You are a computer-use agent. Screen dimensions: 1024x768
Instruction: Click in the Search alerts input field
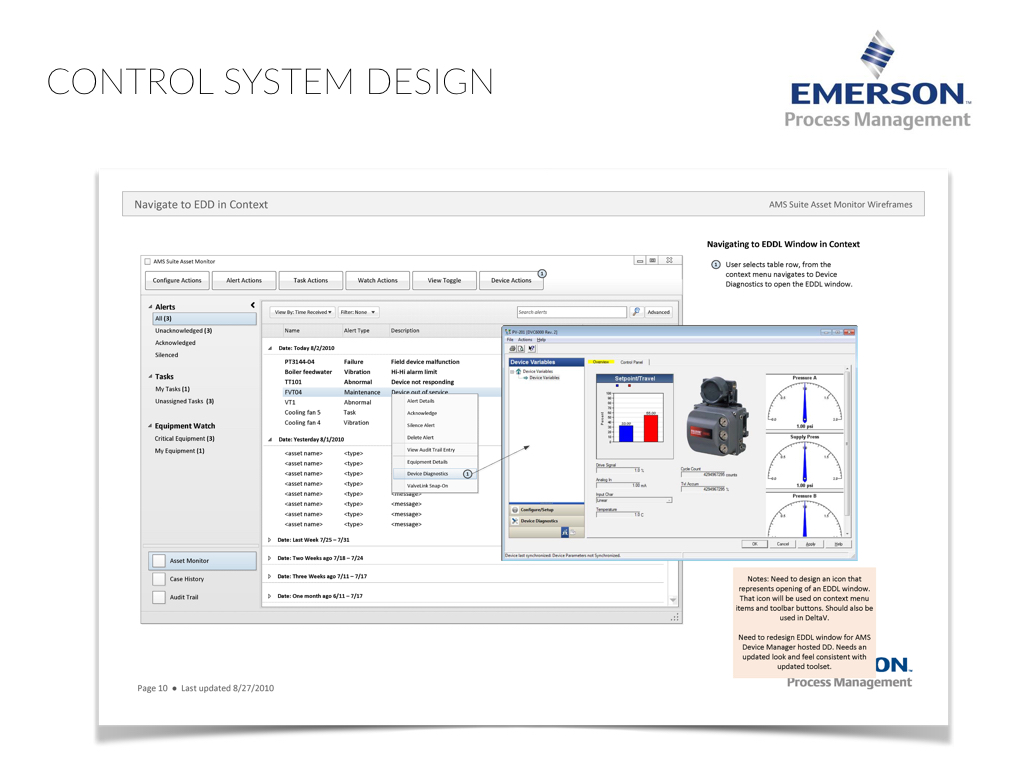click(x=571, y=312)
